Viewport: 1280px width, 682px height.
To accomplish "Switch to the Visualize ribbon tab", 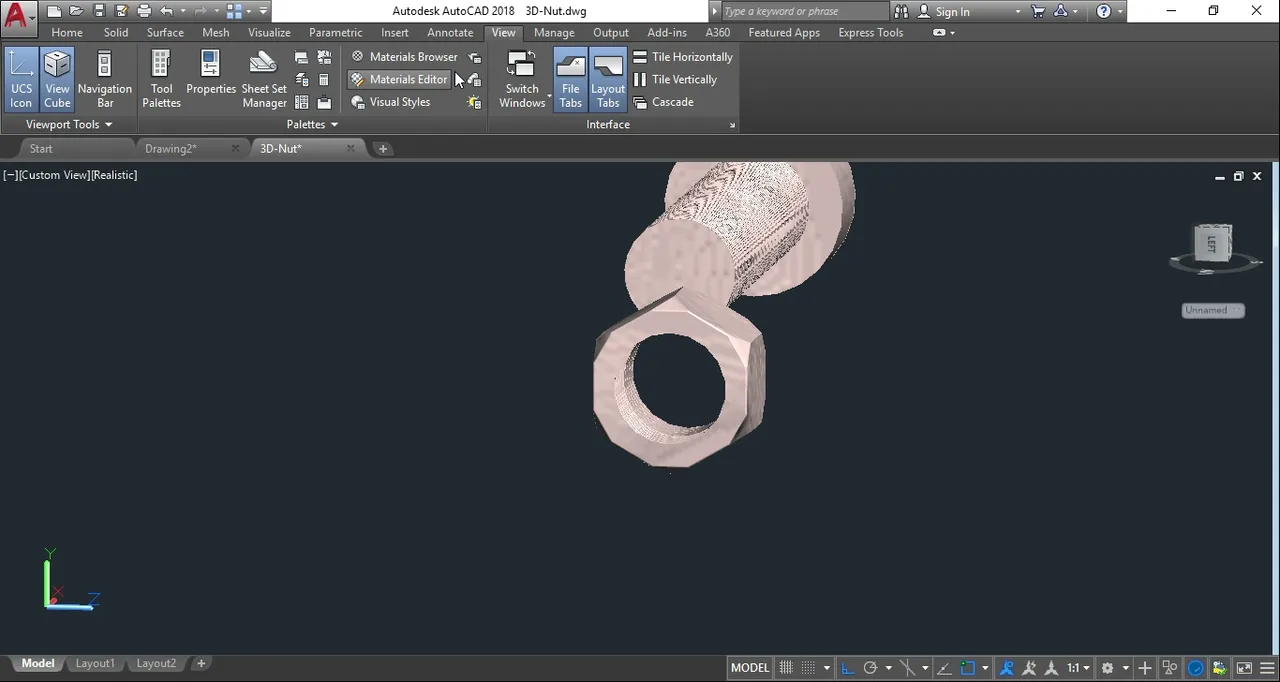I will click(x=269, y=33).
